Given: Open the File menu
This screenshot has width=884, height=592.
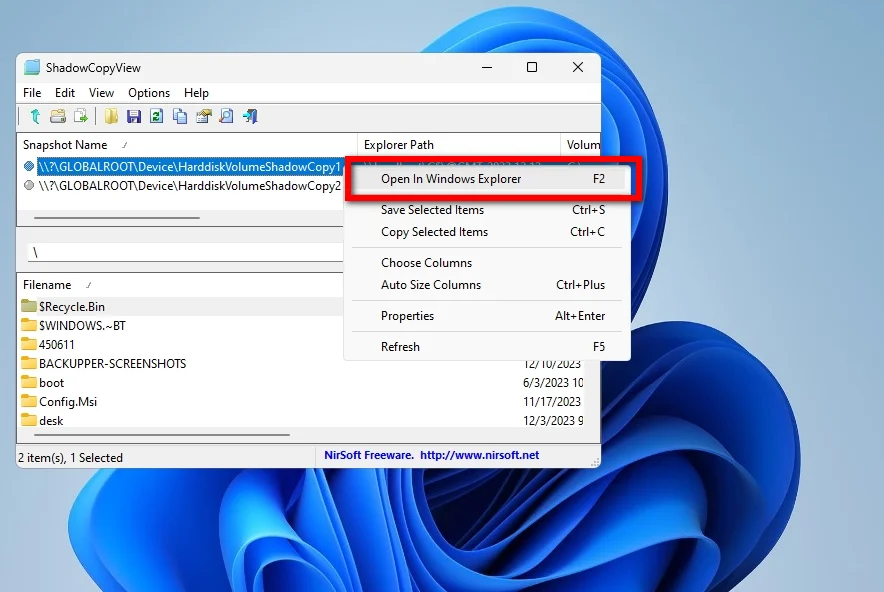Looking at the screenshot, I should 32,92.
